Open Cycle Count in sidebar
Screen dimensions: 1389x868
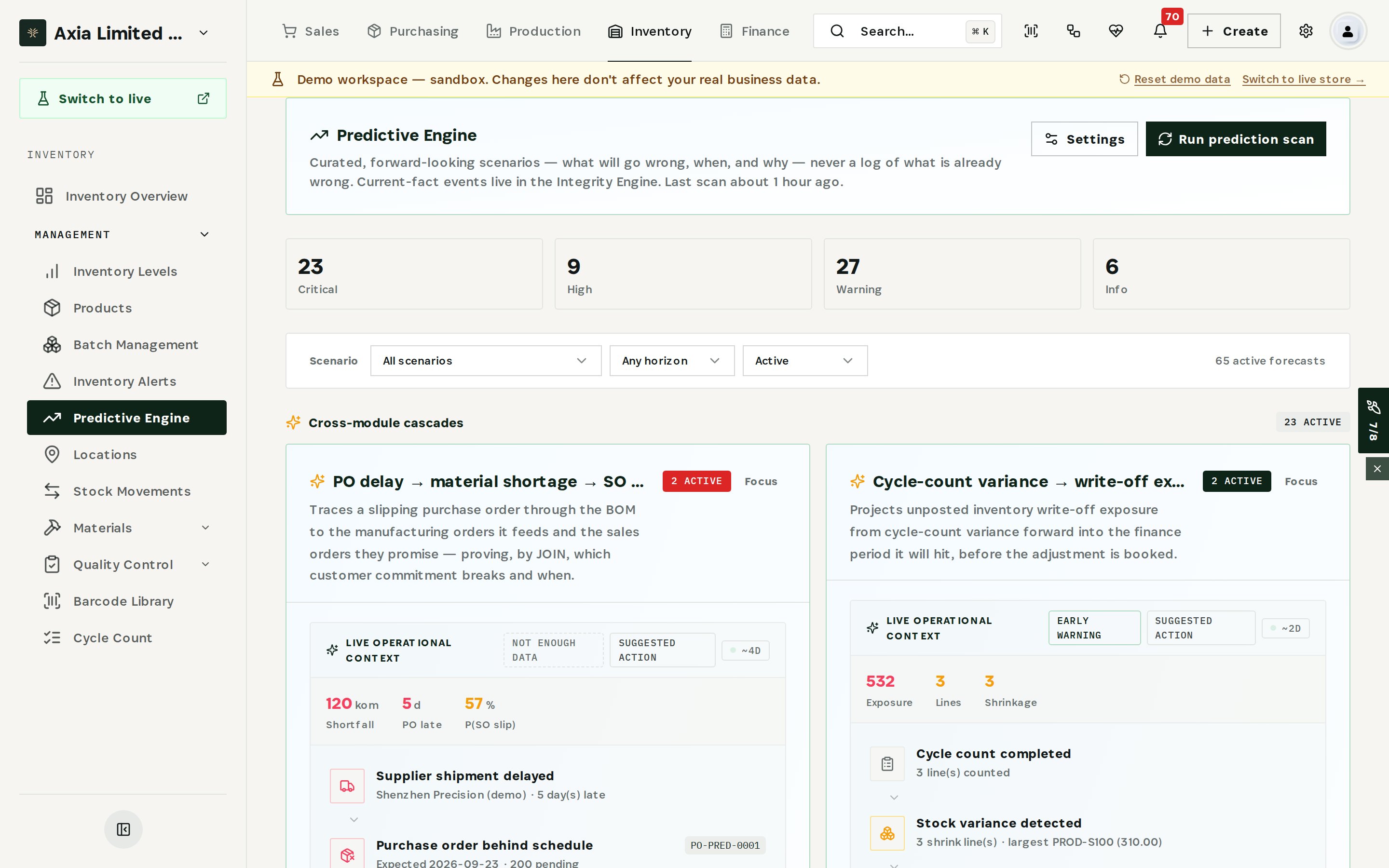click(x=126, y=638)
